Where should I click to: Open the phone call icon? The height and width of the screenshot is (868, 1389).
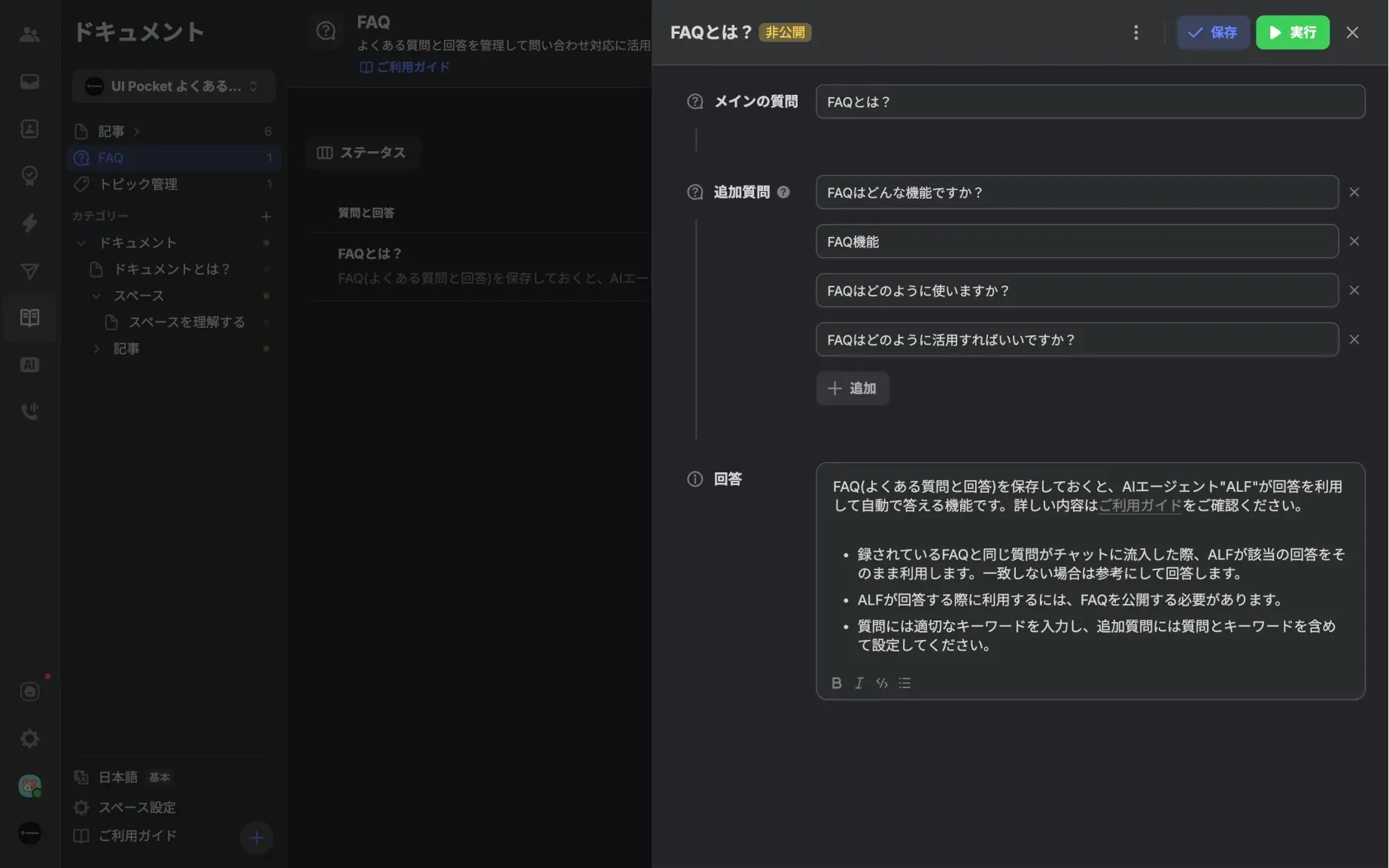(x=29, y=411)
